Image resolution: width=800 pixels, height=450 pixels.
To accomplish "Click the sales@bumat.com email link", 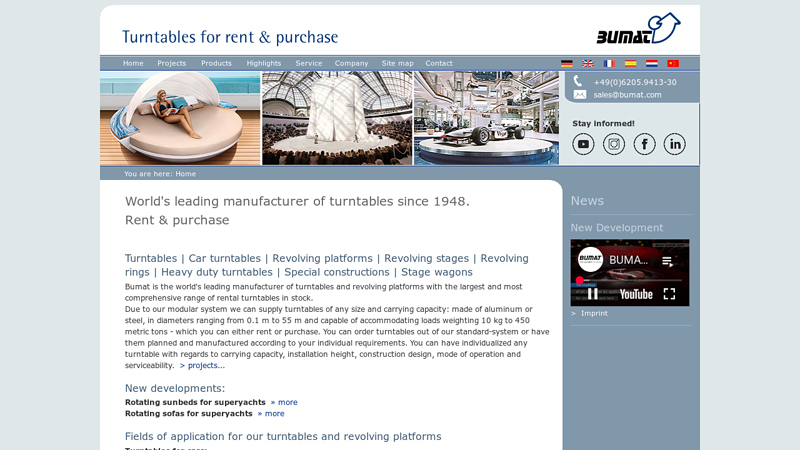I will point(627,95).
